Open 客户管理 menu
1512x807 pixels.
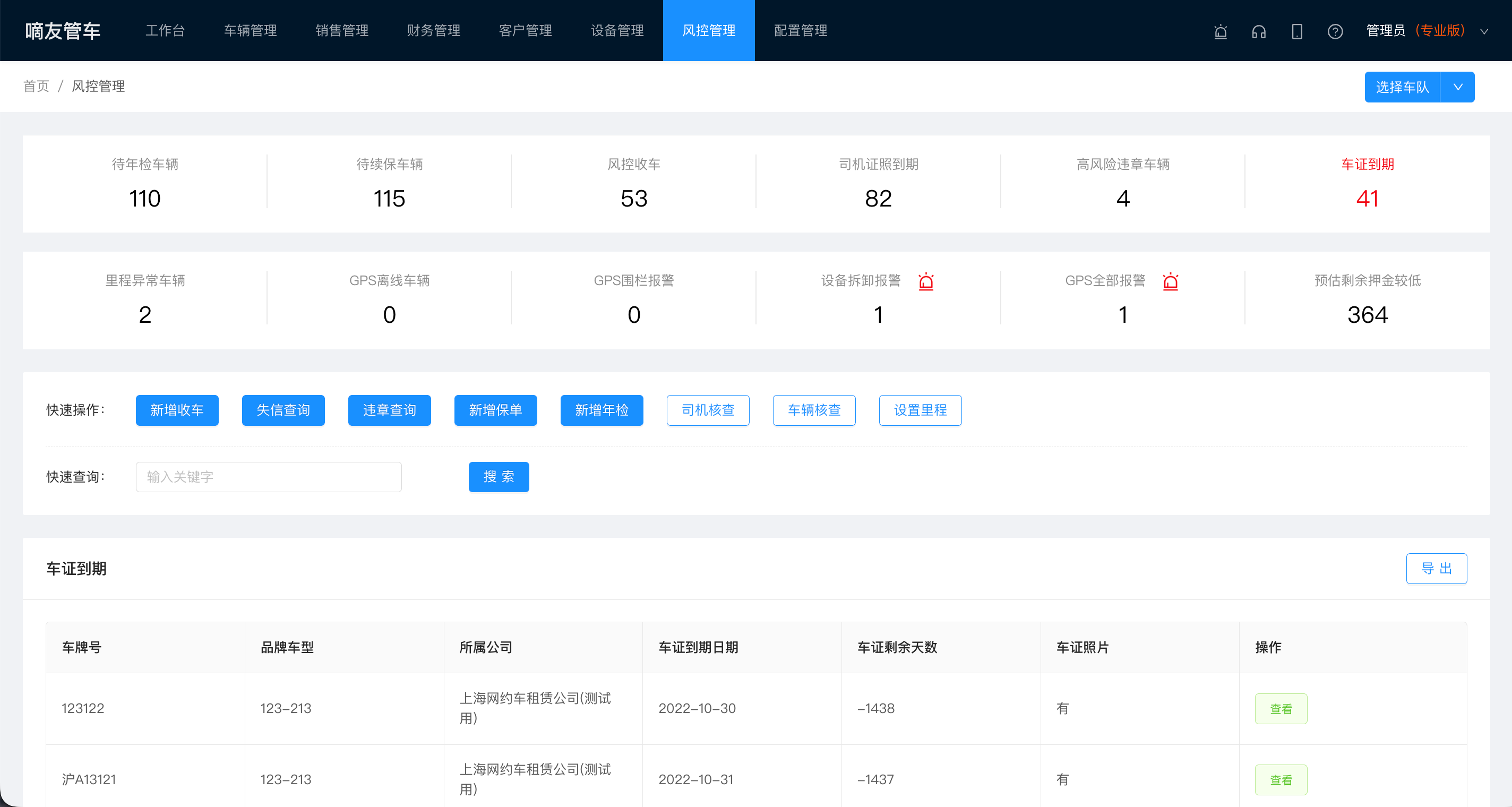pyautogui.click(x=526, y=30)
